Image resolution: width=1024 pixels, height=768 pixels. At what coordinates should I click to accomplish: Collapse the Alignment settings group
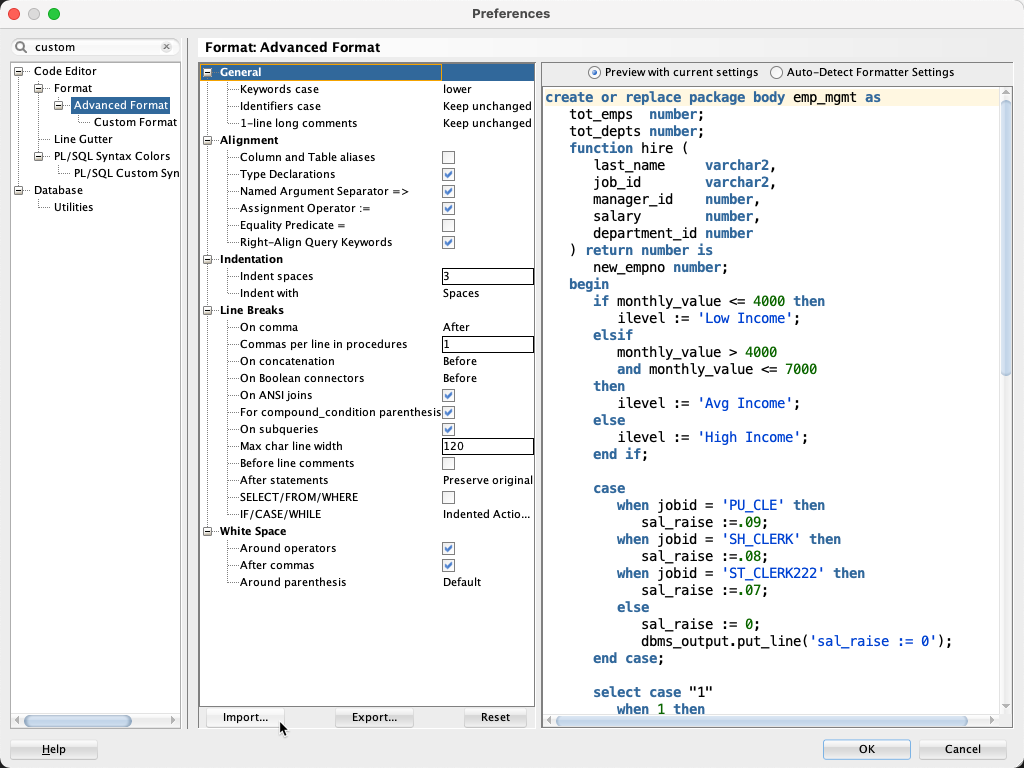208,140
